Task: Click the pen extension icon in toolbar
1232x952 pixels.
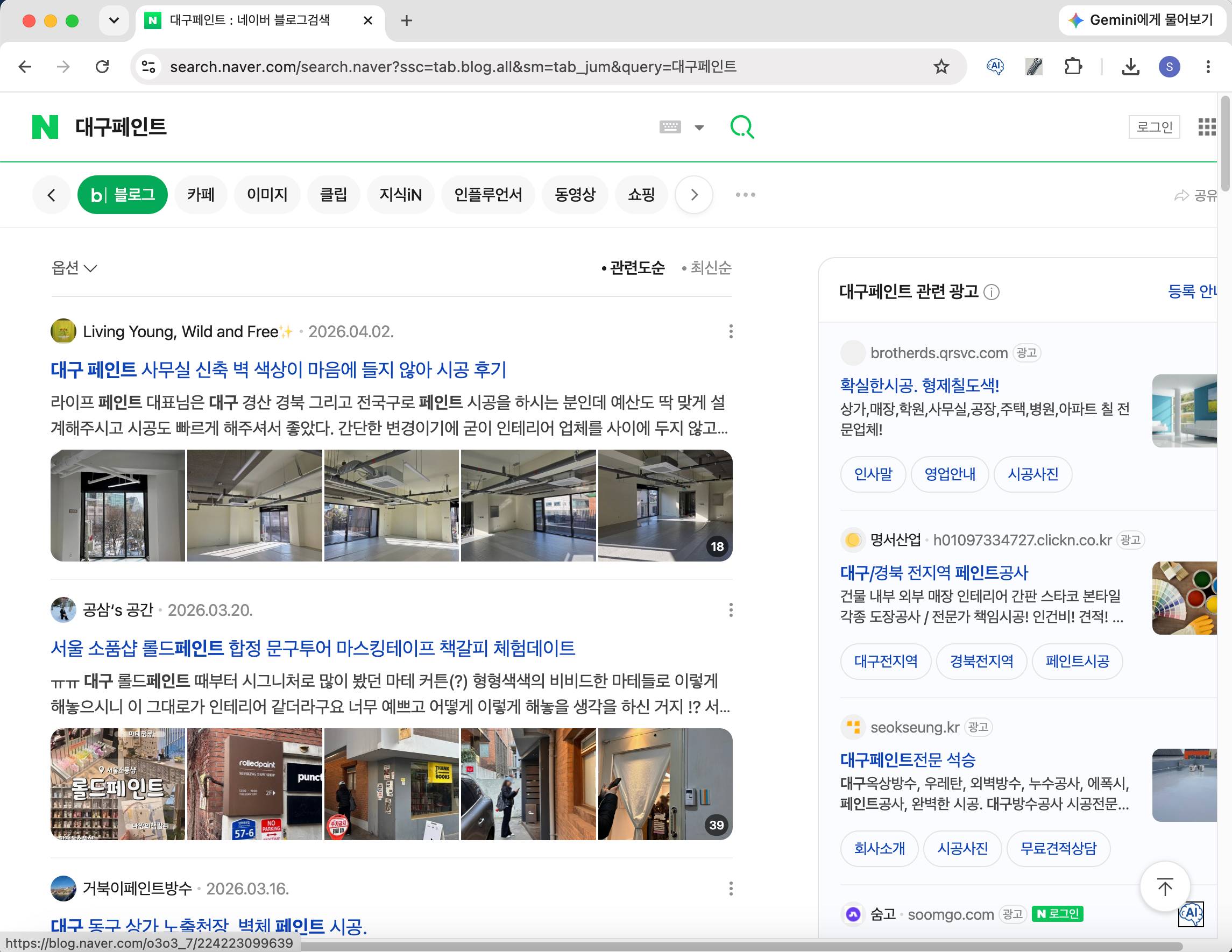Action: pos(1033,67)
